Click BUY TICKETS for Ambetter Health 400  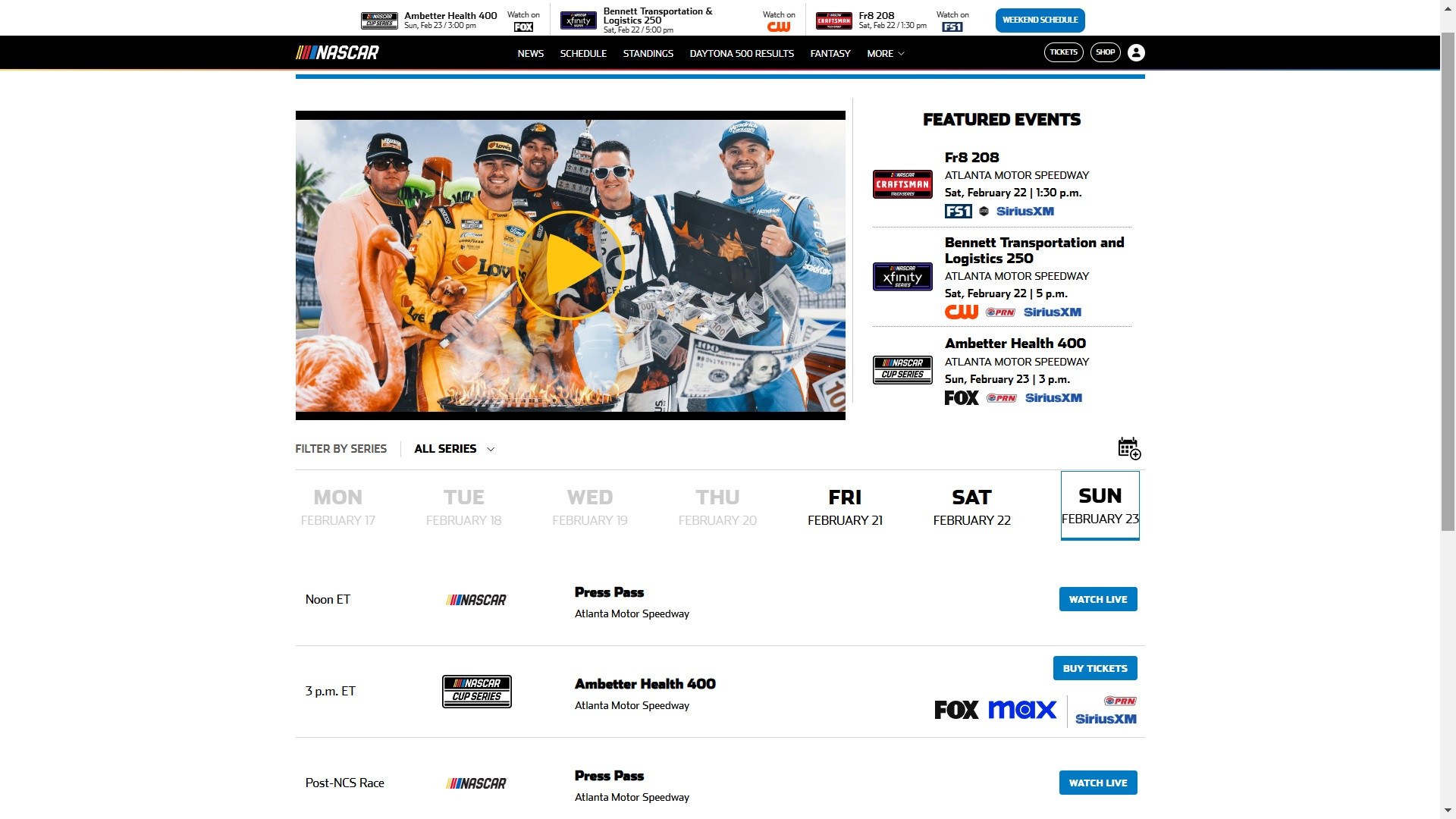click(1095, 668)
